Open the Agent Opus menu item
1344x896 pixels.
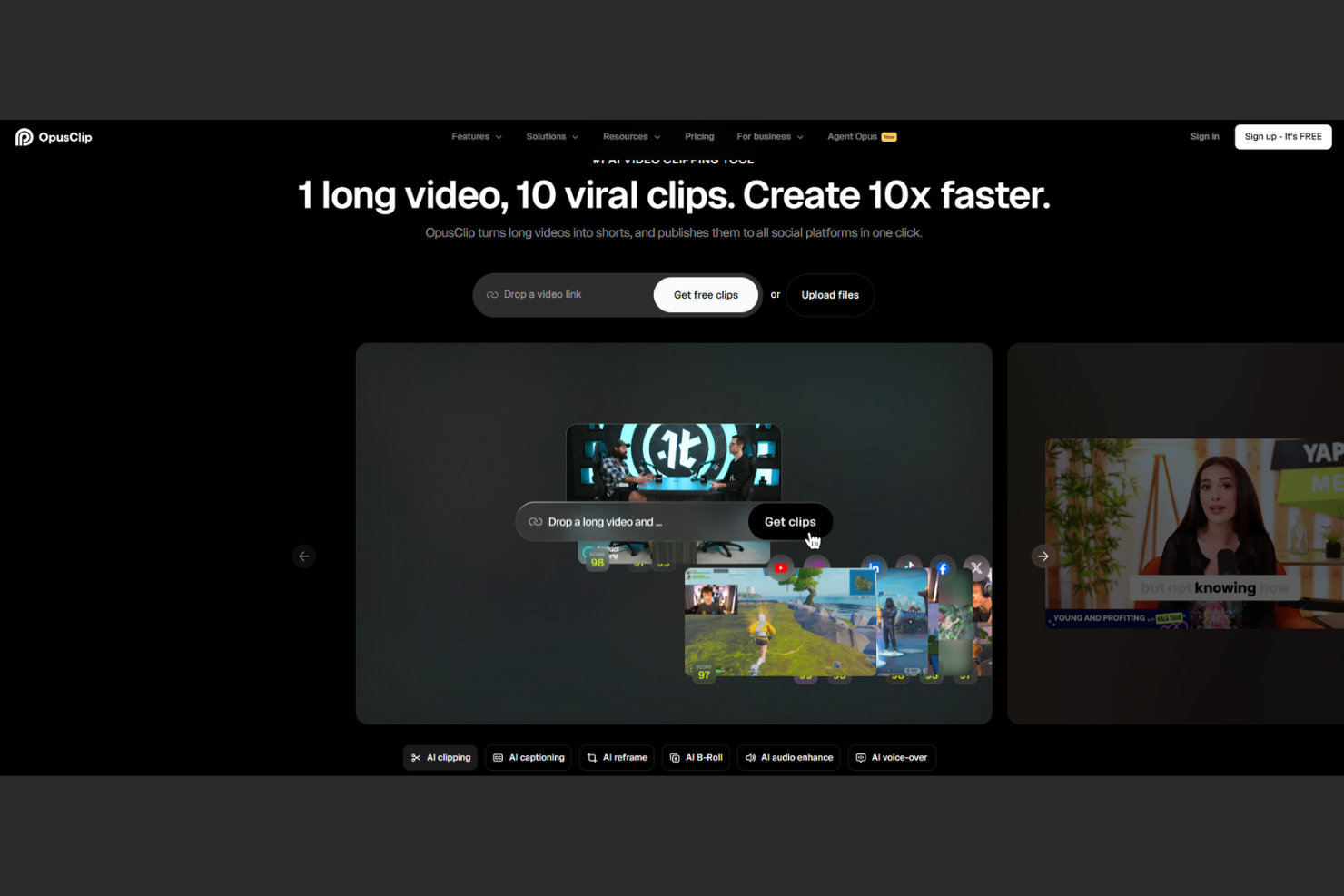(854, 136)
